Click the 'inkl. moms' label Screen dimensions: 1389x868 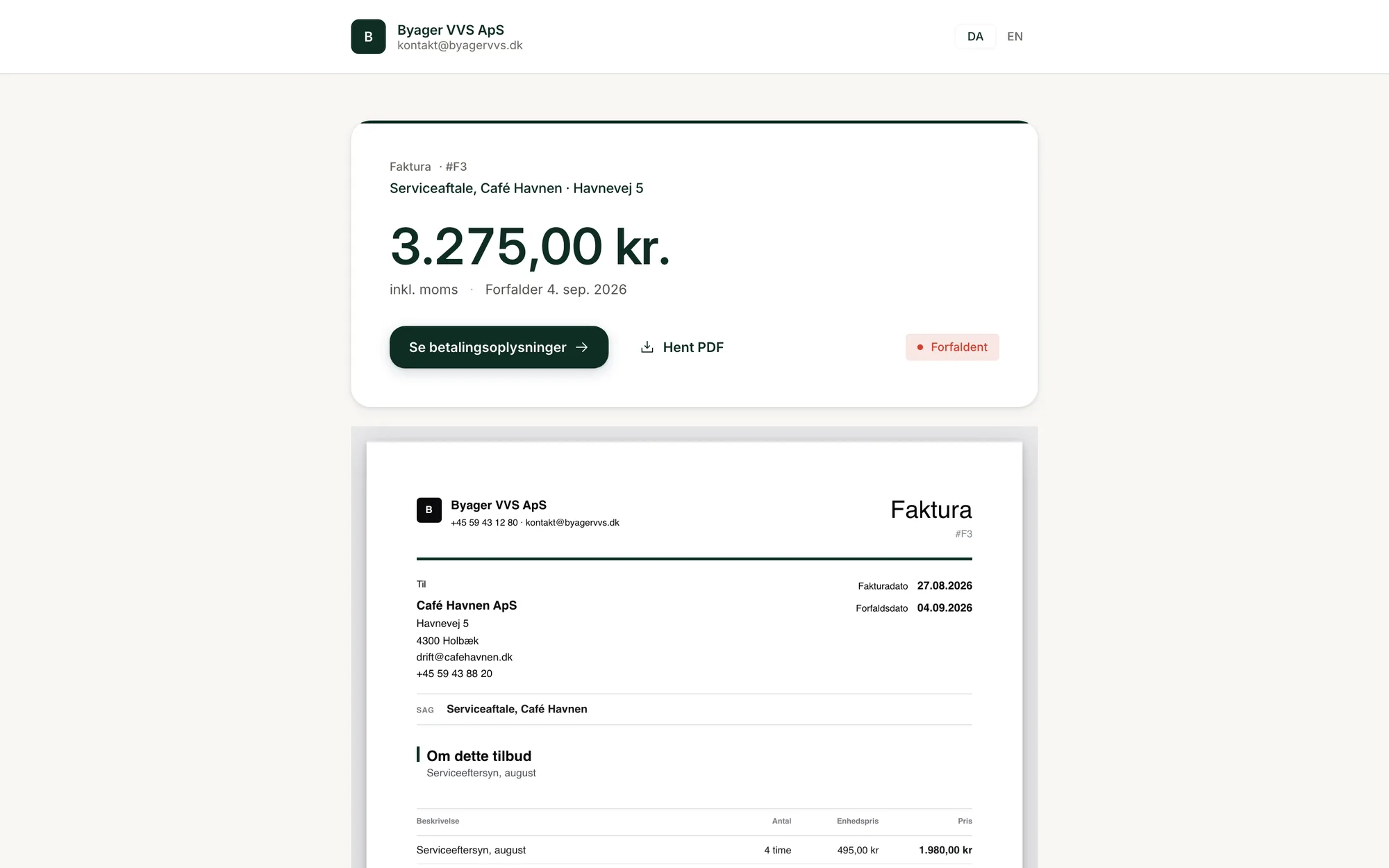pos(424,290)
